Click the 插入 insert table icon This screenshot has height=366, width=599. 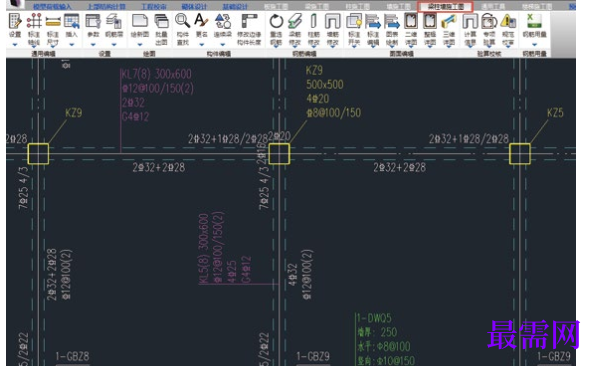coord(71,21)
